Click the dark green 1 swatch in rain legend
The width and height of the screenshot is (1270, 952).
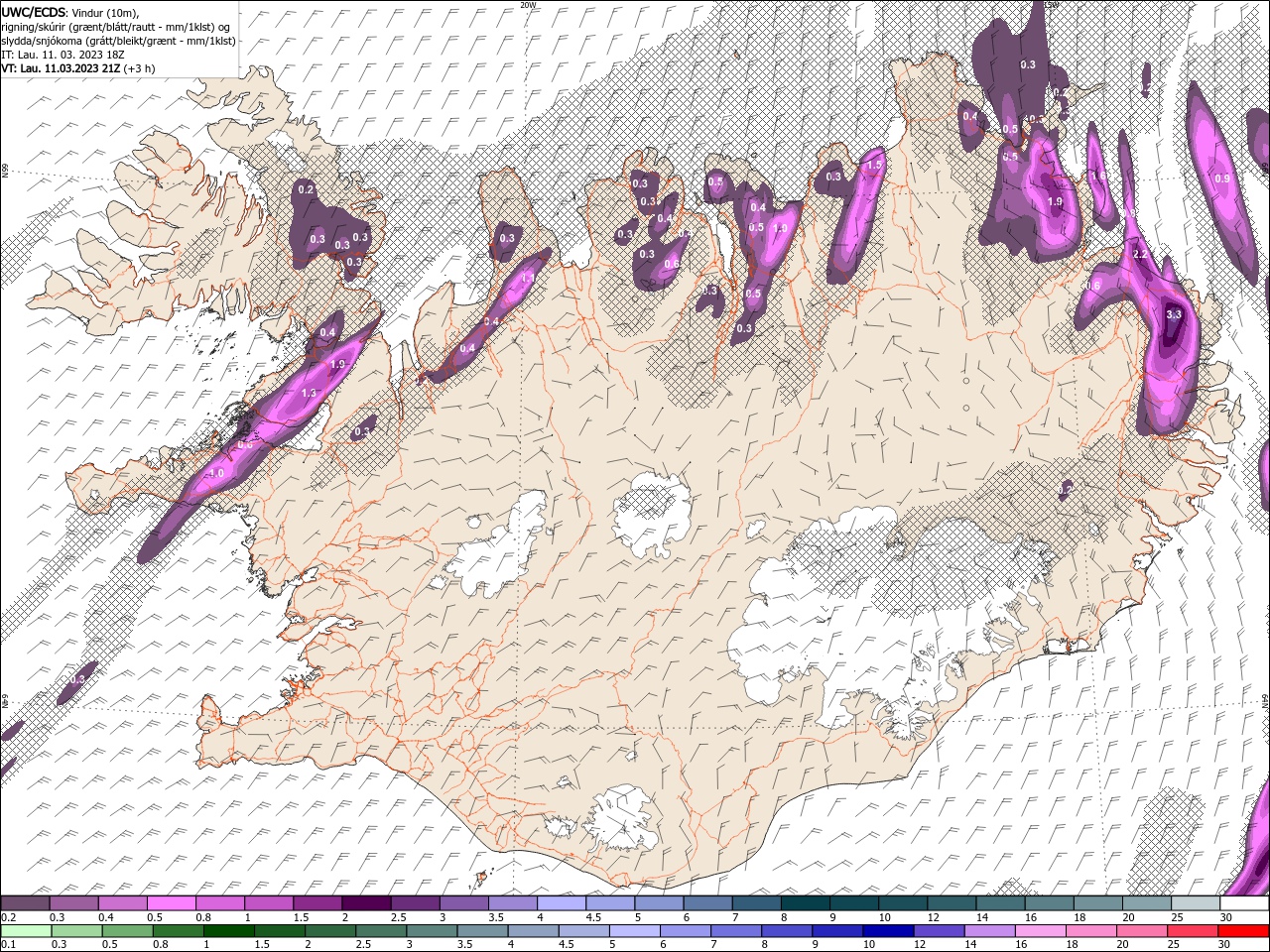(x=229, y=930)
